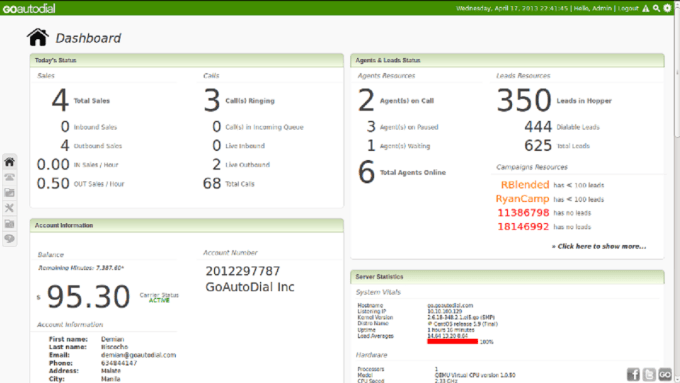Open the RyanCamp campaign link
This screenshot has height=383, width=680.
(522, 199)
